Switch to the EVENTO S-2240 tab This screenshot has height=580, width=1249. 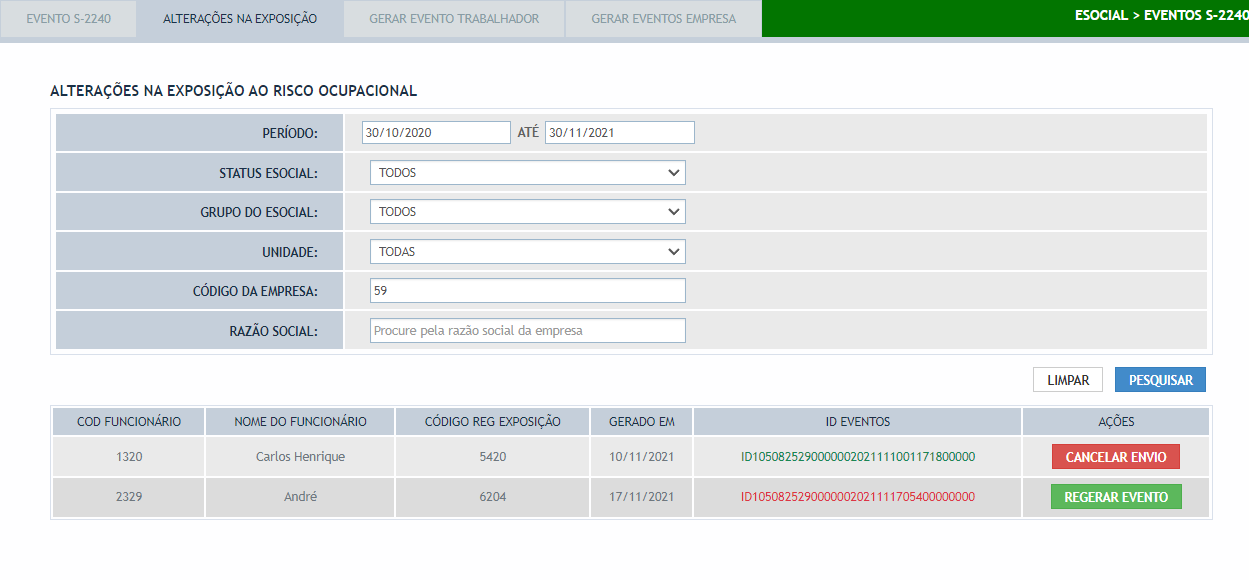click(69, 19)
